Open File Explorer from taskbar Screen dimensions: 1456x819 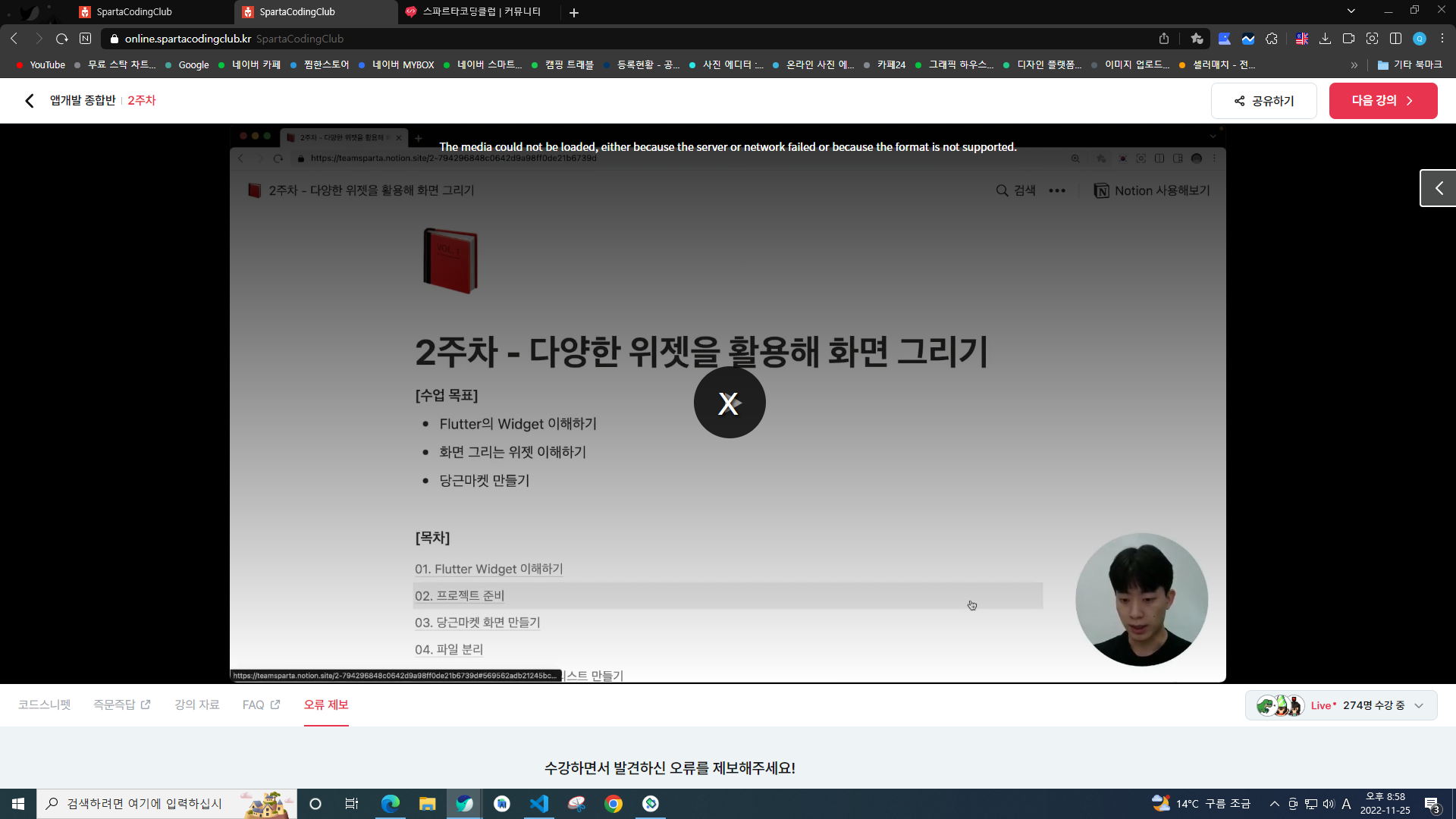[x=427, y=804]
